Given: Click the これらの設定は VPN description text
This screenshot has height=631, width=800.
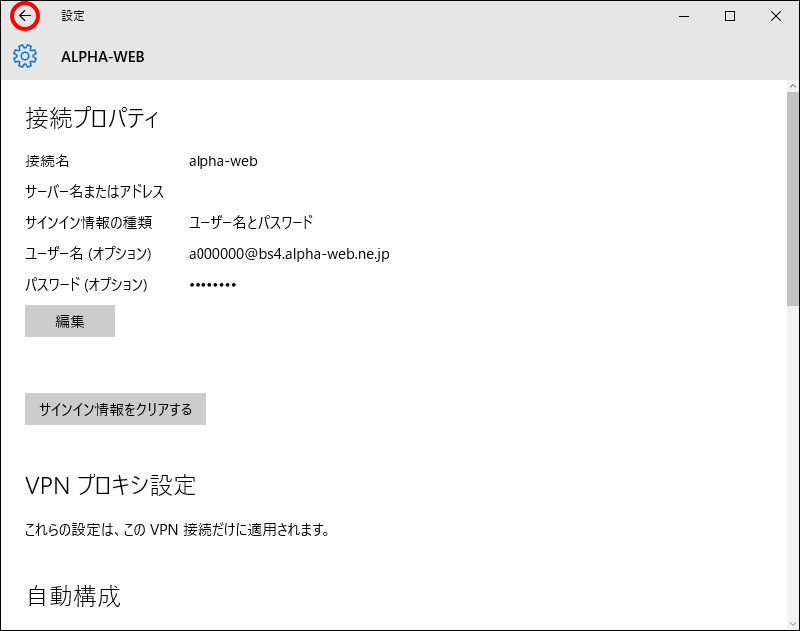Looking at the screenshot, I should click(177, 530).
